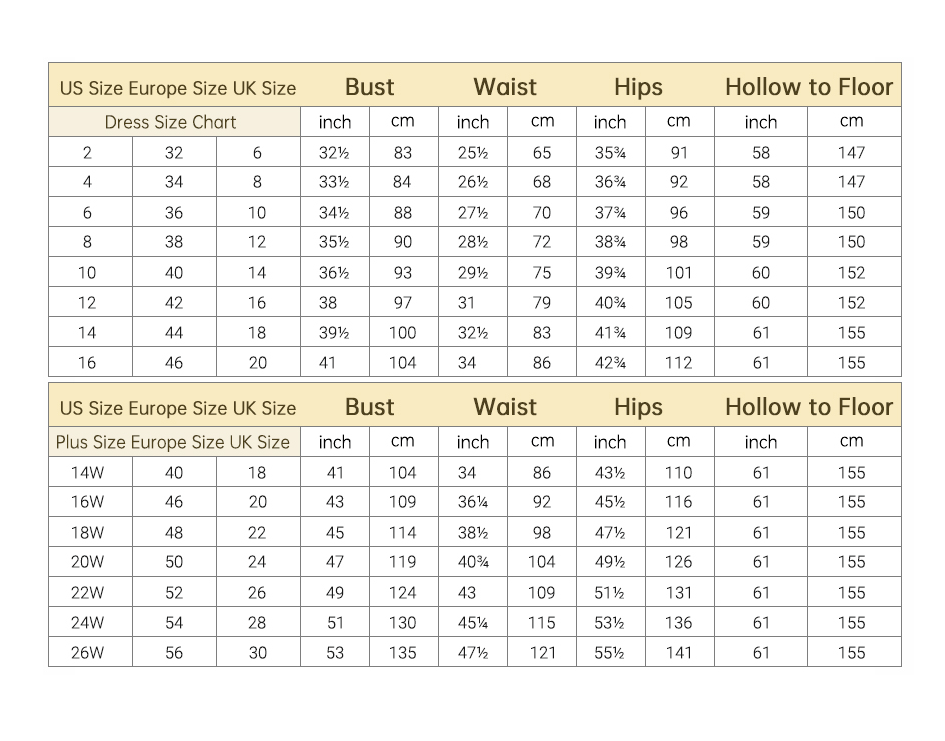
Task: Select the 141 cm hips value
Action: point(678,652)
